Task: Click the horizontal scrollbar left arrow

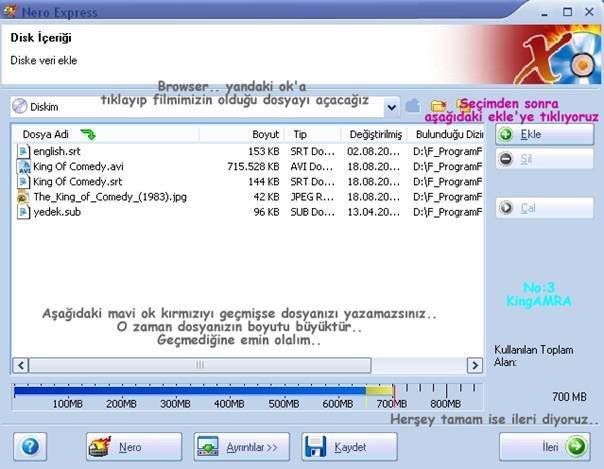Action: 21,365
